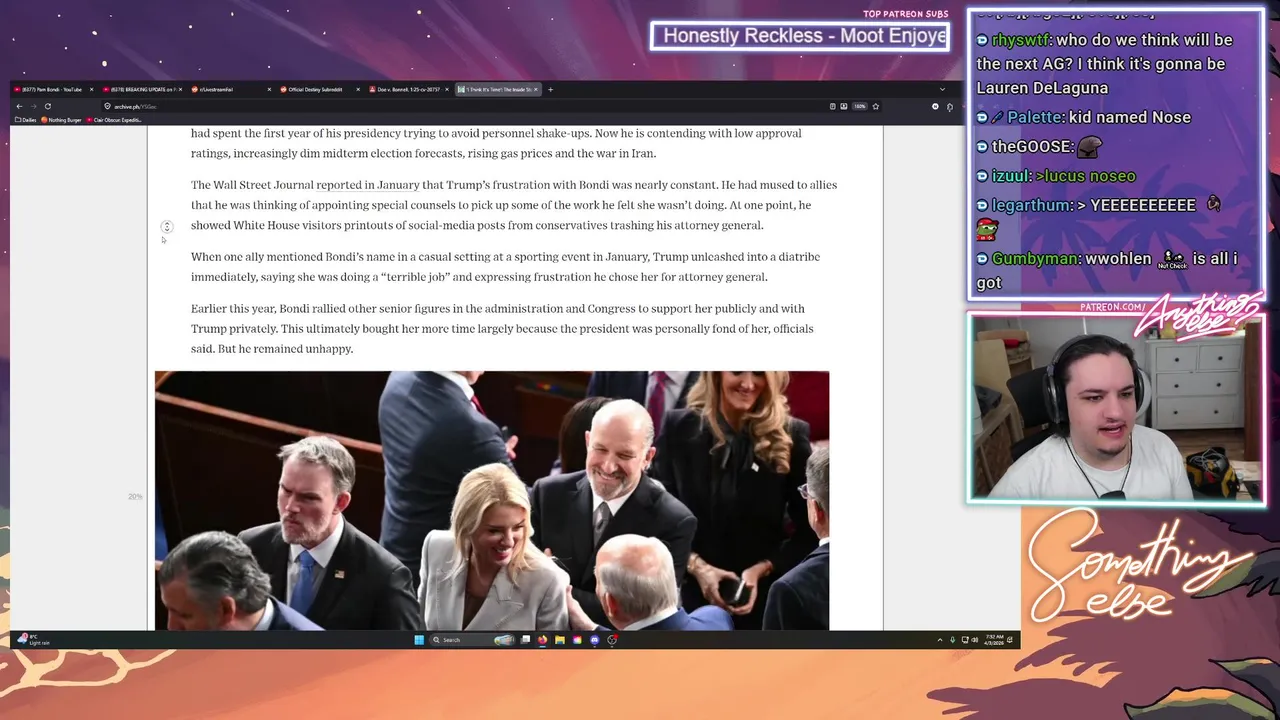Click the Bondi address photo
The width and height of the screenshot is (1280, 720).
(x=492, y=500)
